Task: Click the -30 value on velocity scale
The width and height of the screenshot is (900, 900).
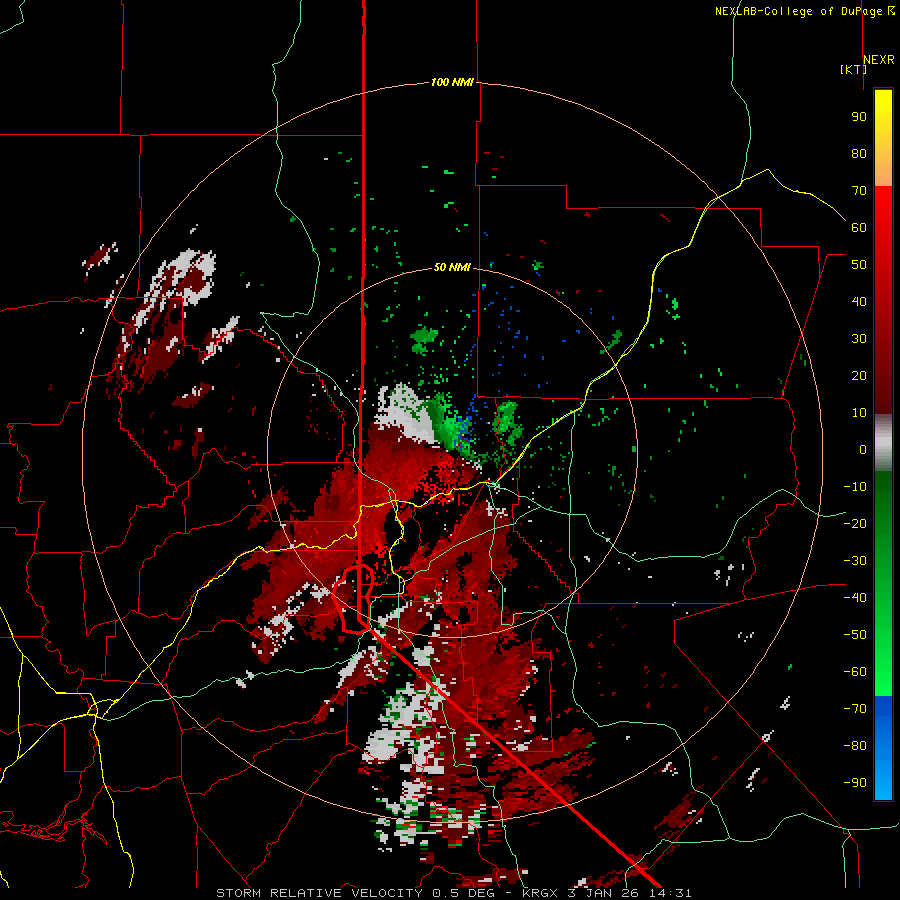Action: 855,561
